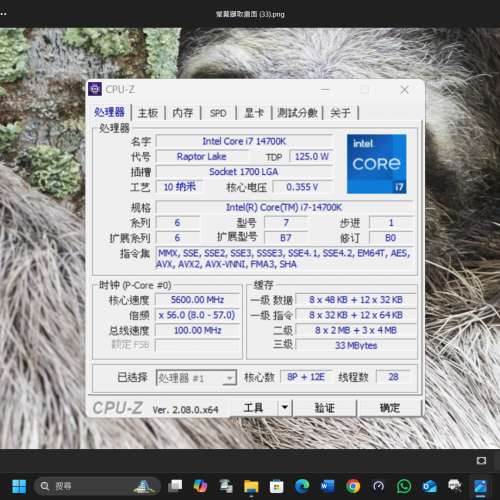This screenshot has height=500, width=500.
Task: Click the empty rated FSB field
Action: point(197,345)
